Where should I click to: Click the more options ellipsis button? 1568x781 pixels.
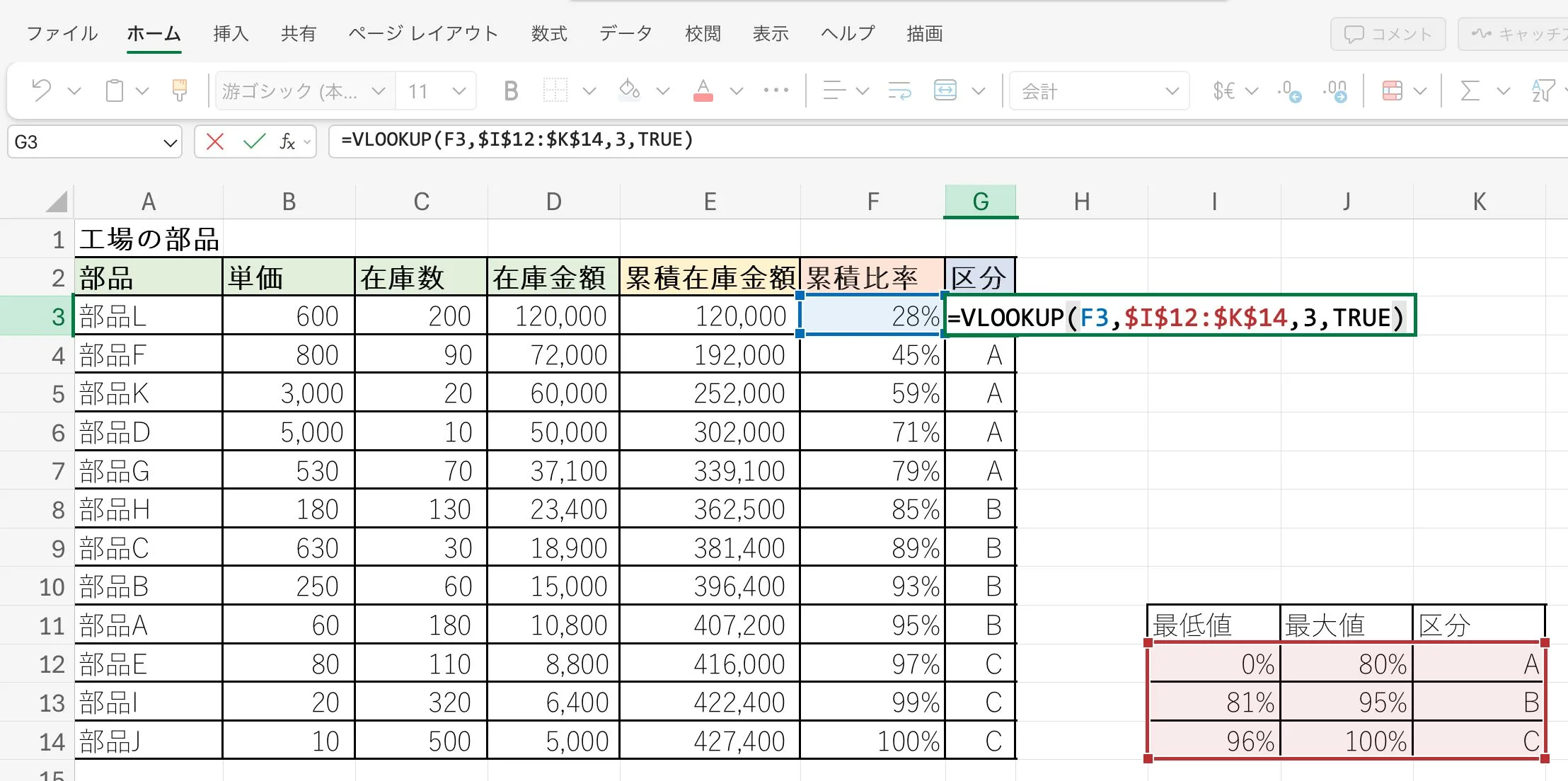(x=776, y=91)
